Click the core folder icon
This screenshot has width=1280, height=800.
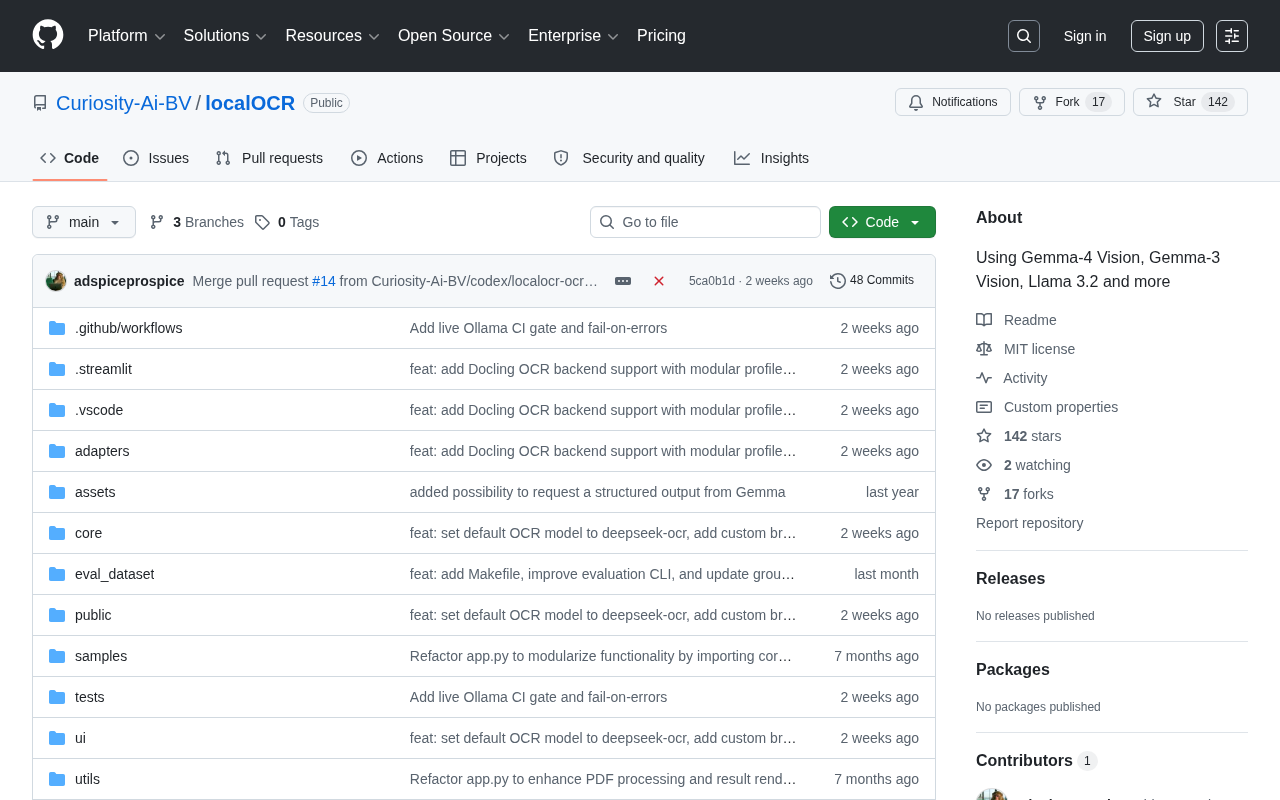pos(57,533)
